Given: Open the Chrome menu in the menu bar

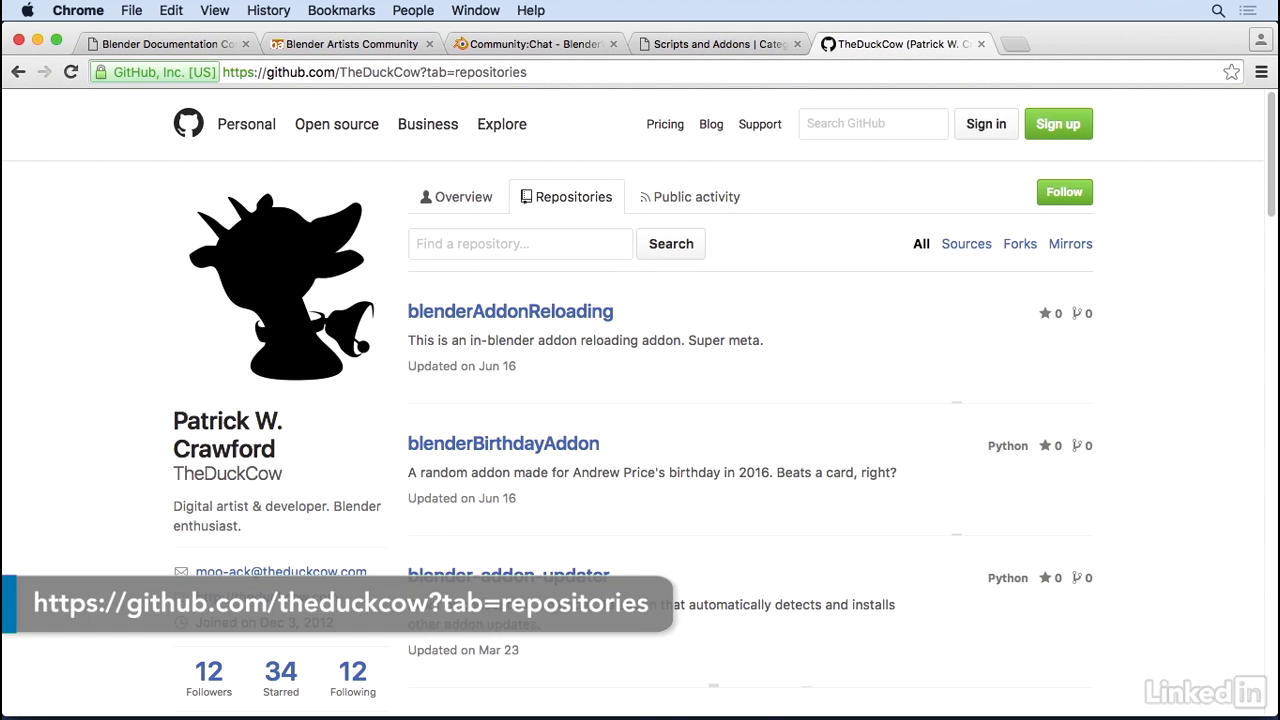Looking at the screenshot, I should [x=78, y=10].
